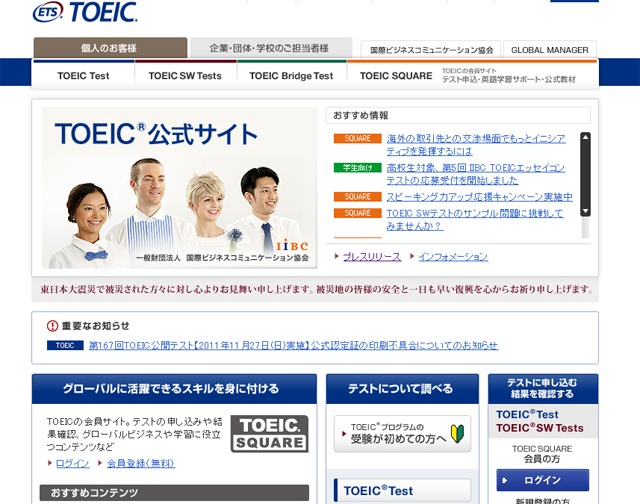Click SQUARE tag beside スピーキング力アップ link
640x504 pixels.
click(358, 197)
